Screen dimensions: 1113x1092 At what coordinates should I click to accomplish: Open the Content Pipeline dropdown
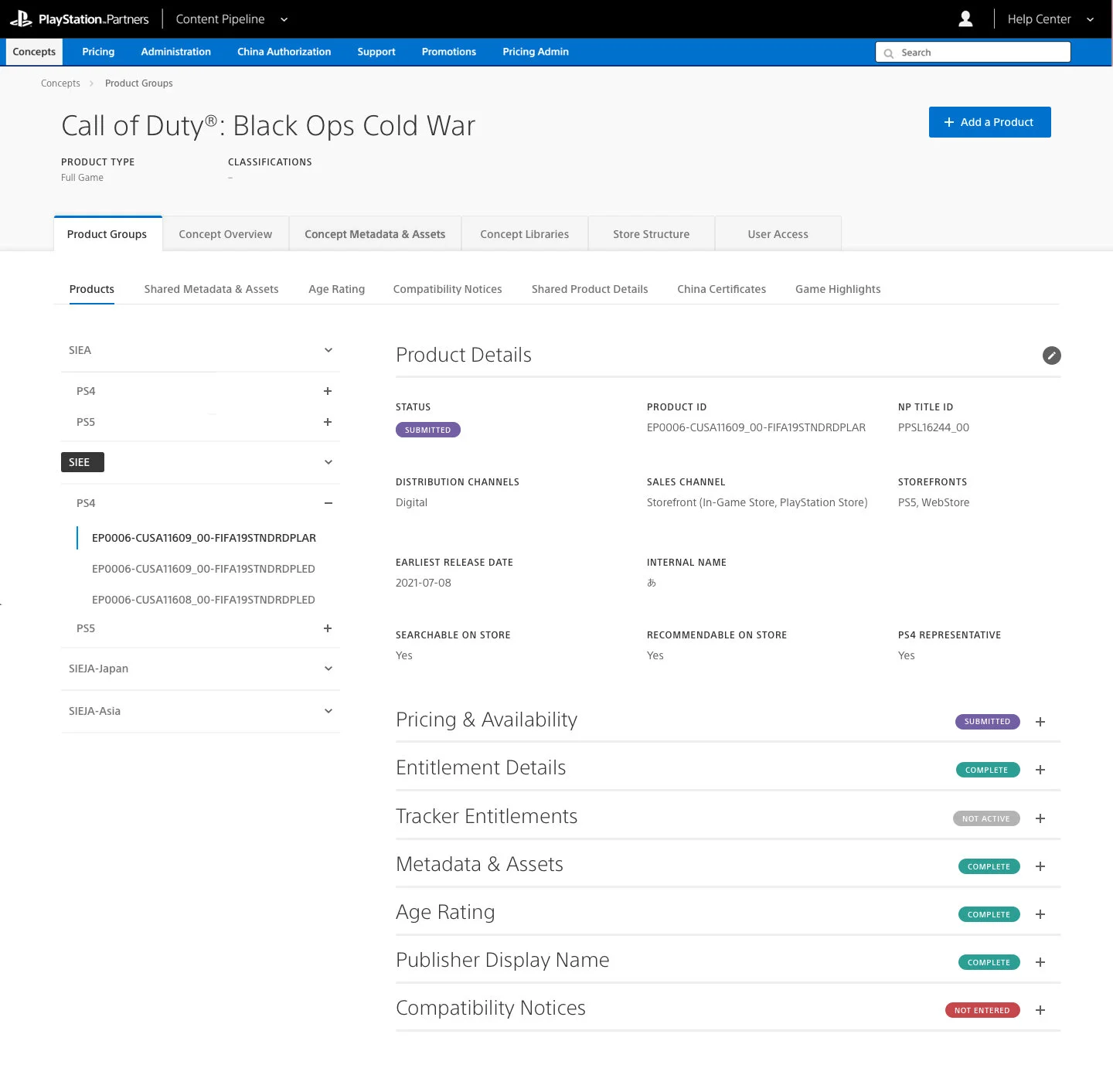[x=232, y=19]
